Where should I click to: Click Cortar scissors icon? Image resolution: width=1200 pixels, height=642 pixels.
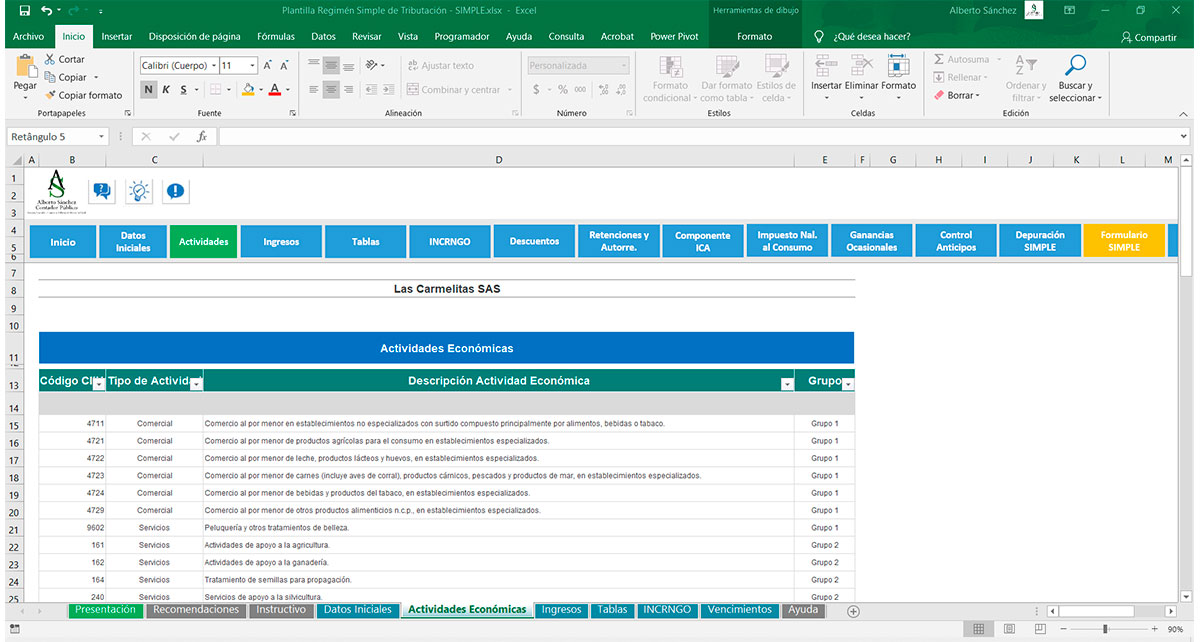tap(50, 59)
